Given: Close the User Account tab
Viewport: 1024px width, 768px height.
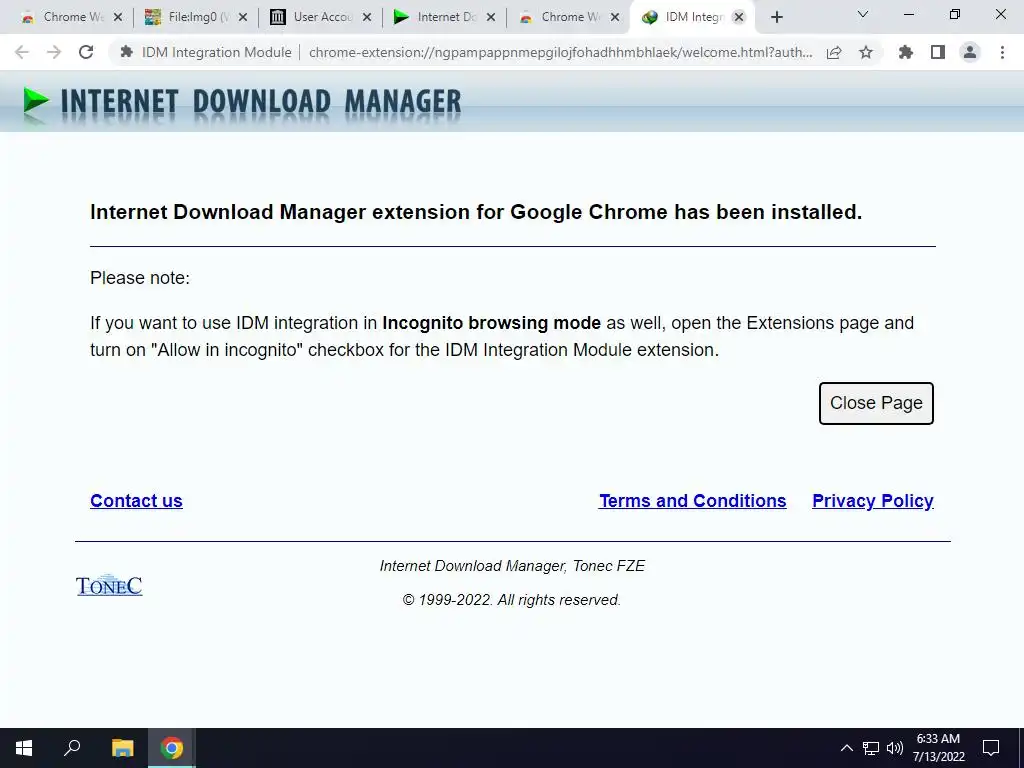Looking at the screenshot, I should [367, 18].
